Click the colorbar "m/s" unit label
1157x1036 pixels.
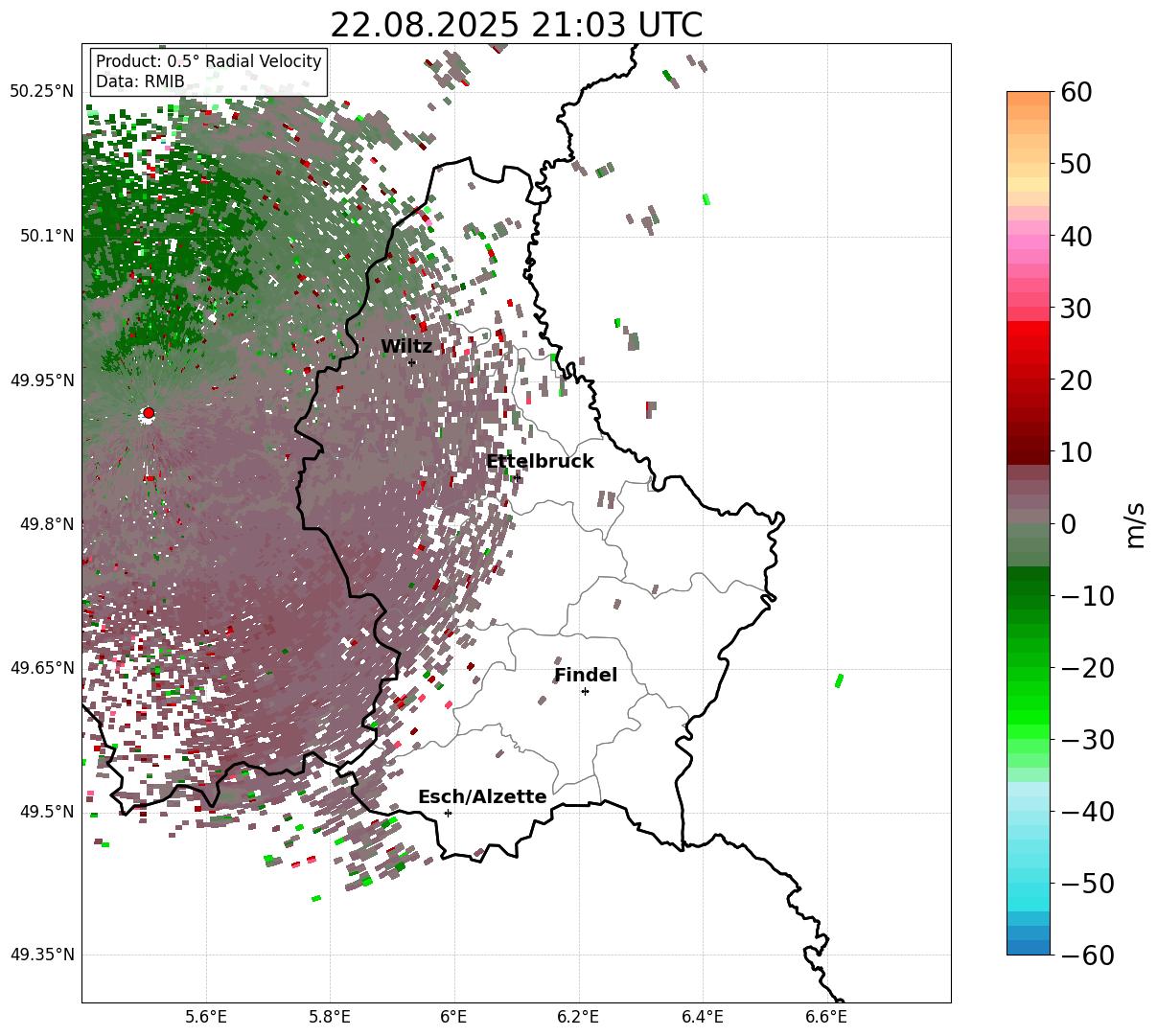tap(1135, 524)
